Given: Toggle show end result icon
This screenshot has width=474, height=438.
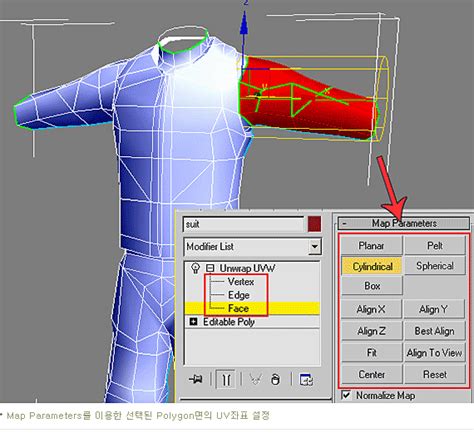Looking at the screenshot, I should 226,379.
